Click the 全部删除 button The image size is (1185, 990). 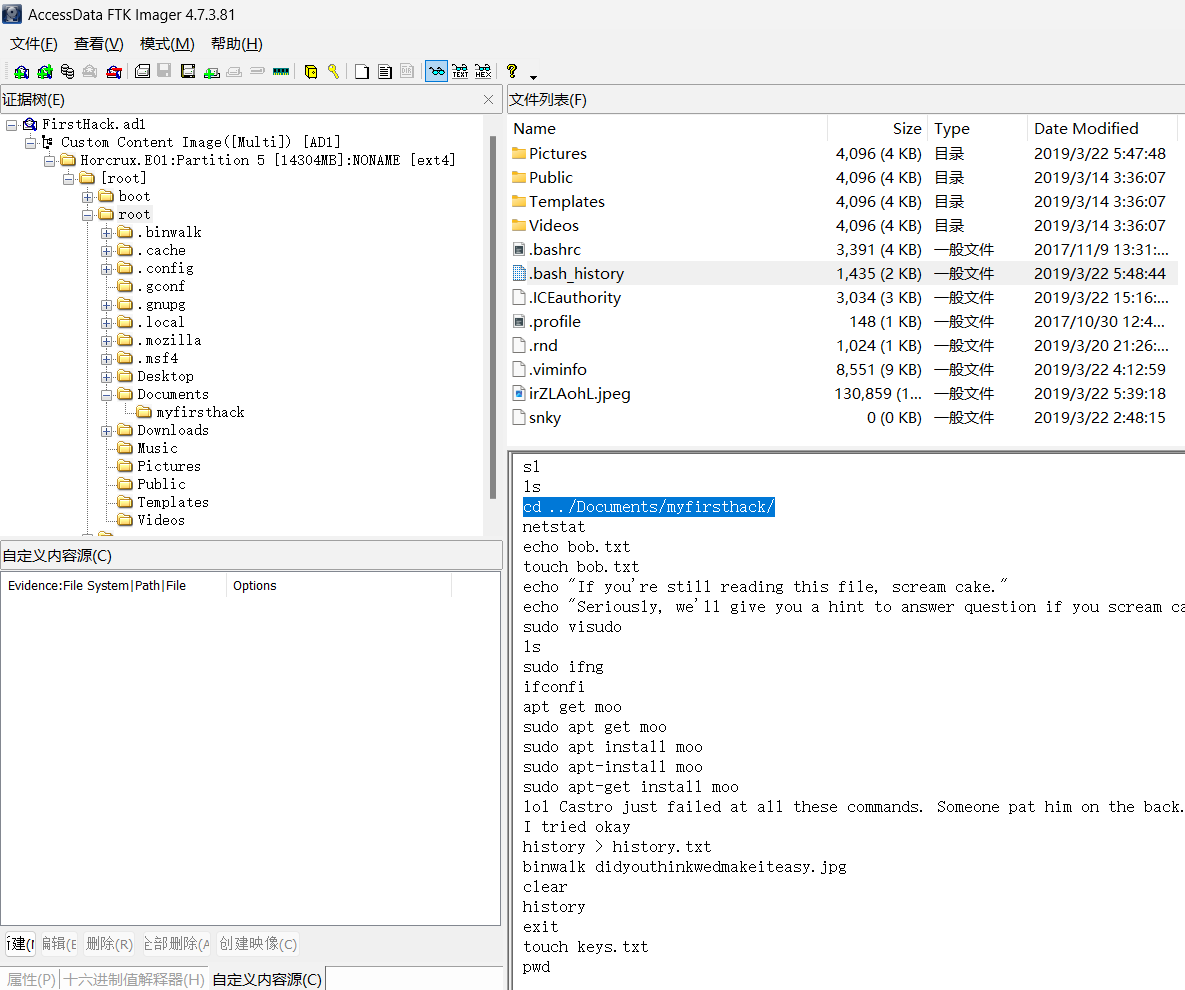[176, 944]
